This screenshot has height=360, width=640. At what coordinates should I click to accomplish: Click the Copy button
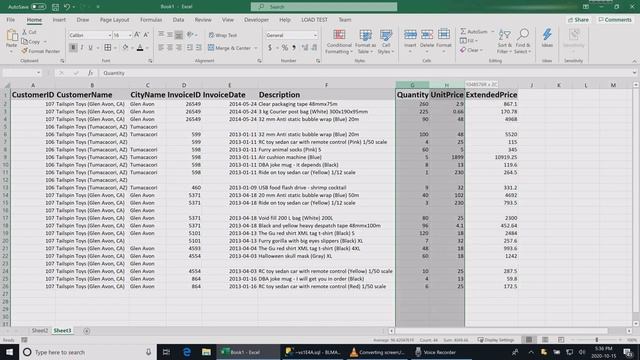pyautogui.click(x=31, y=42)
